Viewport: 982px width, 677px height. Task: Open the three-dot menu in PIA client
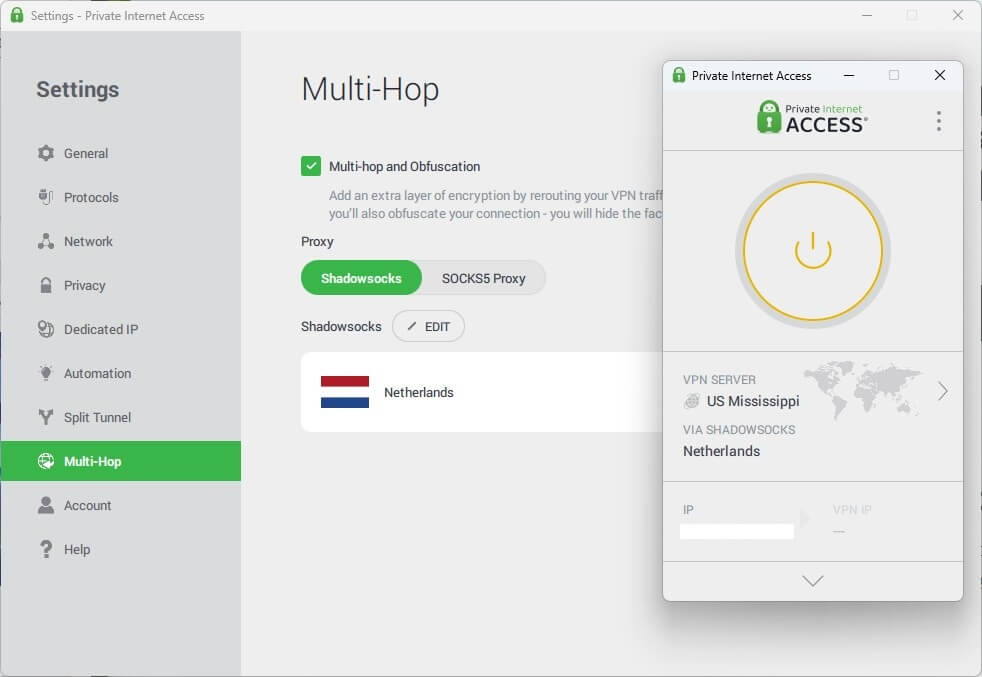pyautogui.click(x=939, y=121)
